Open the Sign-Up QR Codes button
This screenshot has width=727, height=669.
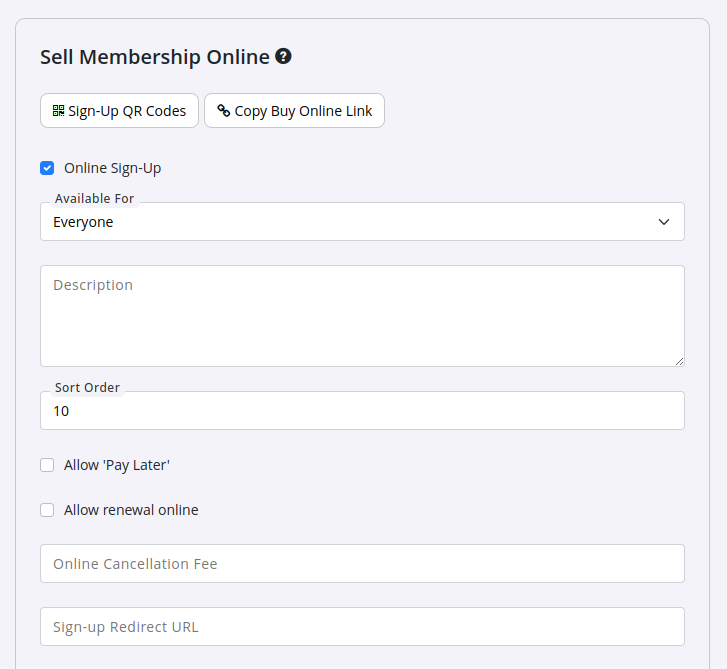(x=119, y=111)
